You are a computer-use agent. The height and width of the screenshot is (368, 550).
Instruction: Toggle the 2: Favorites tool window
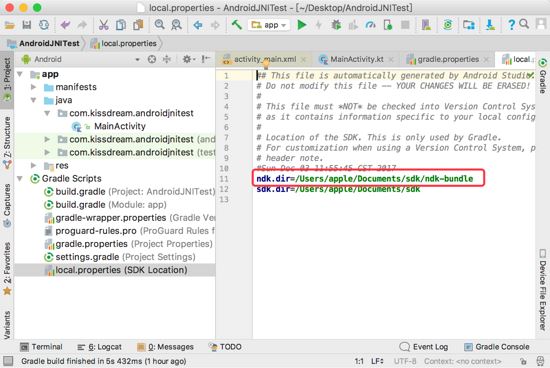pos(7,269)
